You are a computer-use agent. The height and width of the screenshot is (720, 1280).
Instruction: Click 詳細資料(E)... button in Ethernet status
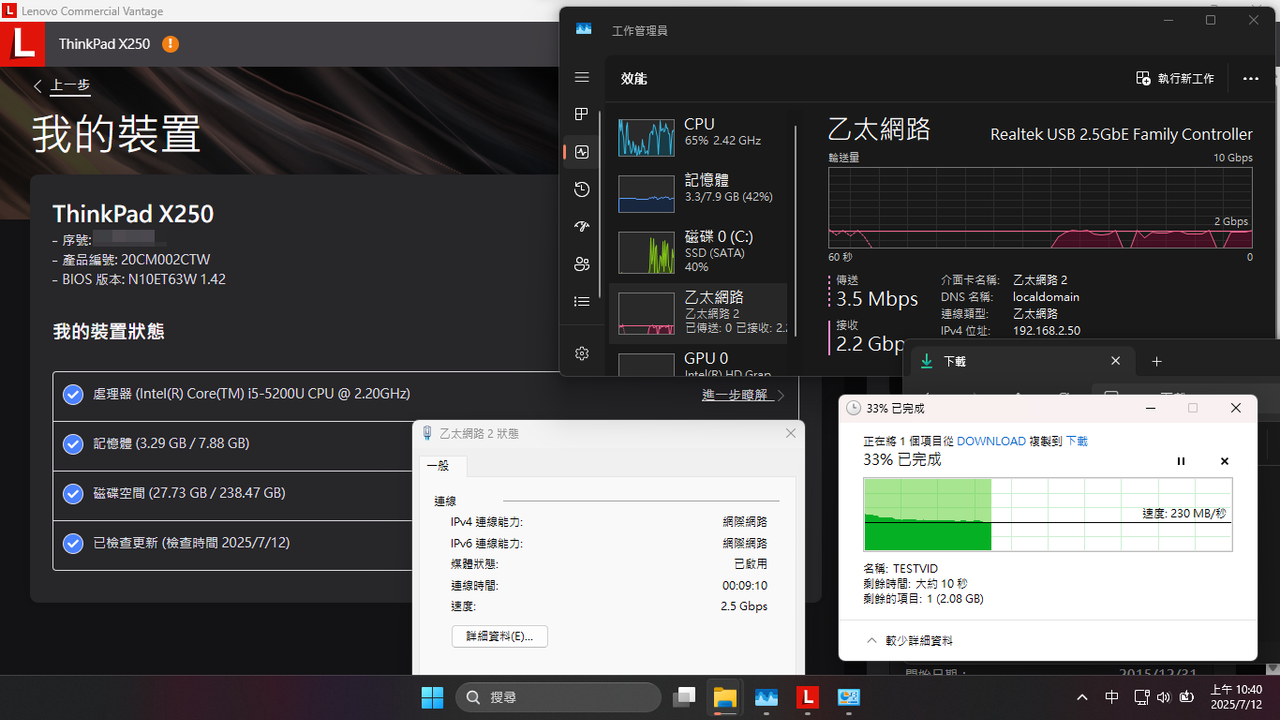click(500, 636)
